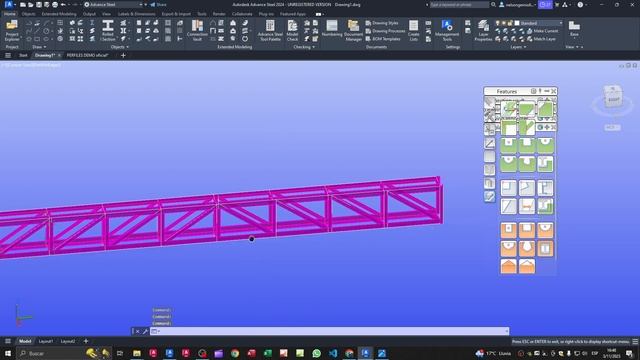
Task: Open the Connection Vault
Action: 197,31
